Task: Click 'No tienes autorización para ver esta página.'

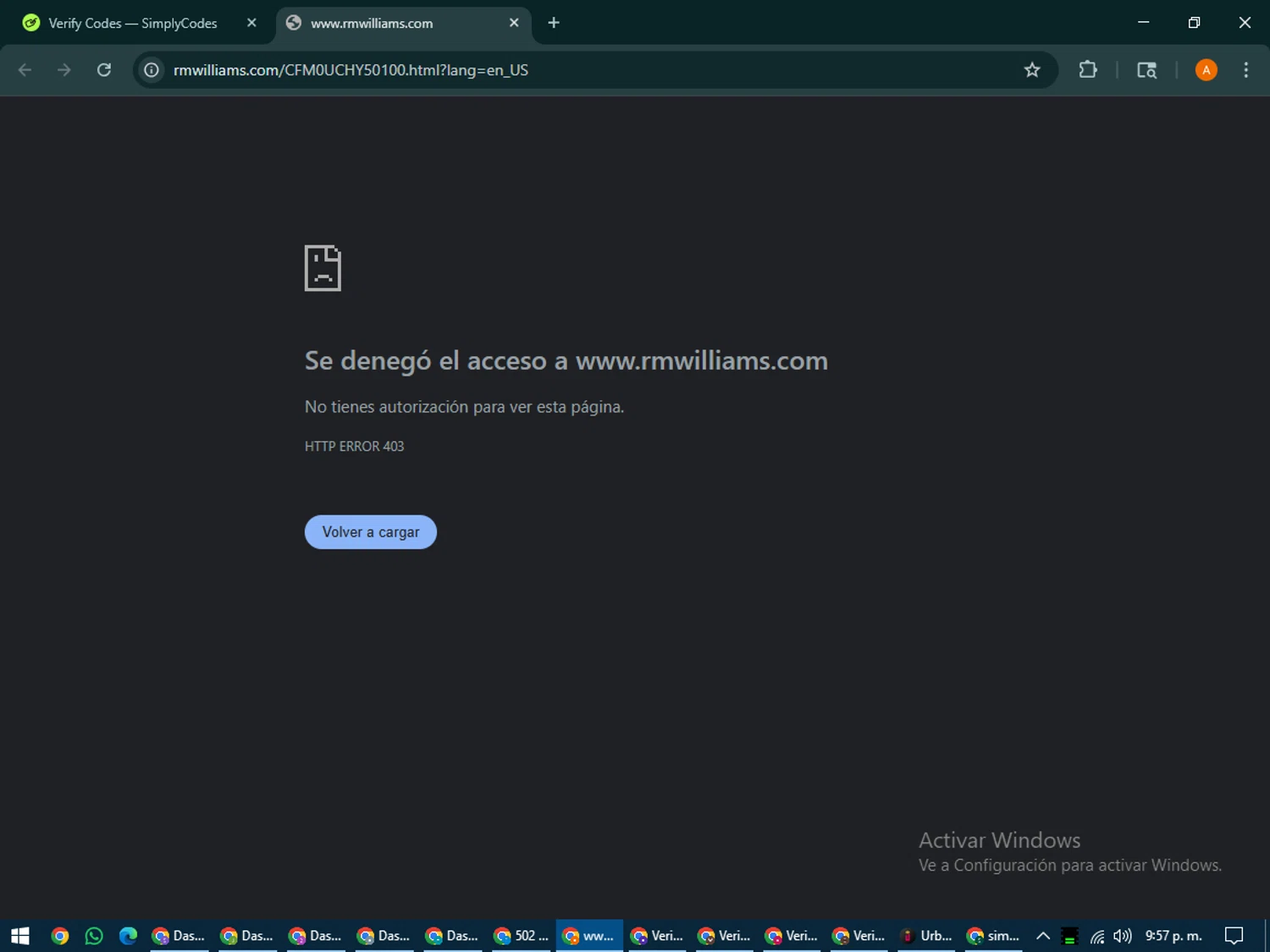Action: [x=464, y=407]
